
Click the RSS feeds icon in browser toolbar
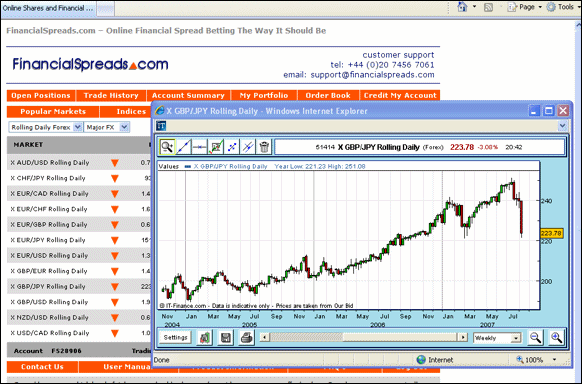[x=488, y=7]
